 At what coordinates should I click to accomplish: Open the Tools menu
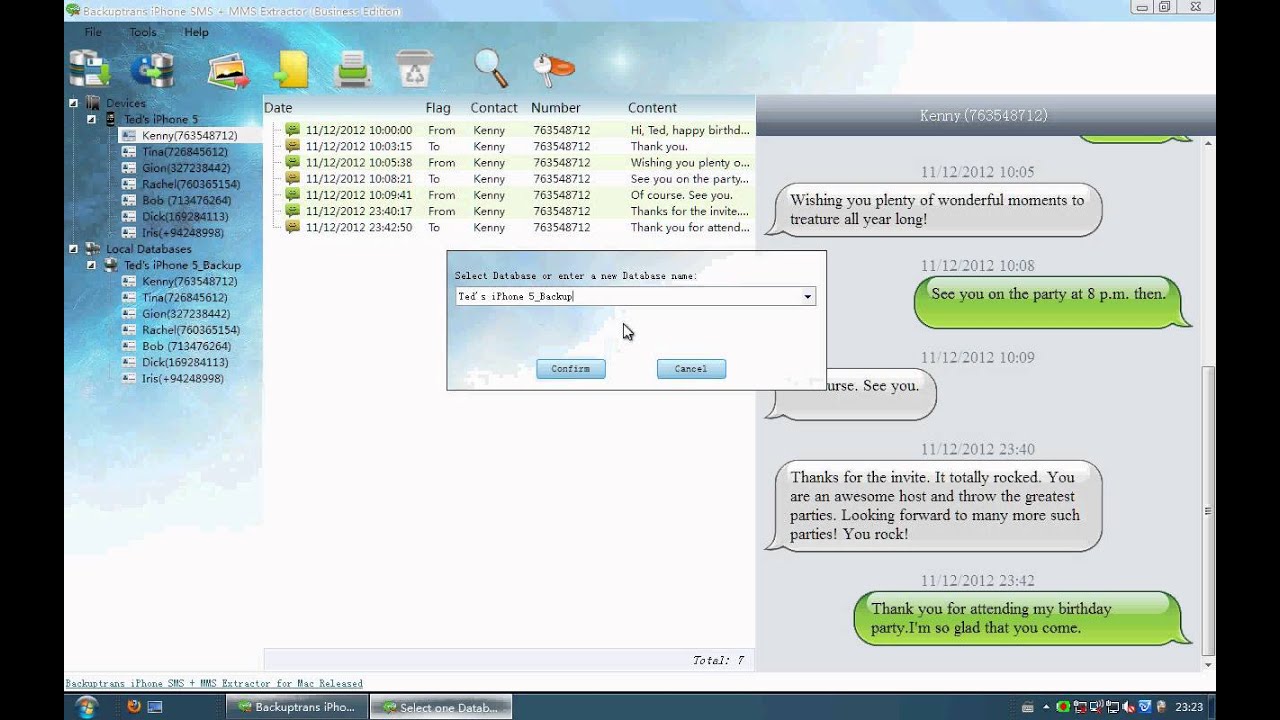point(143,32)
